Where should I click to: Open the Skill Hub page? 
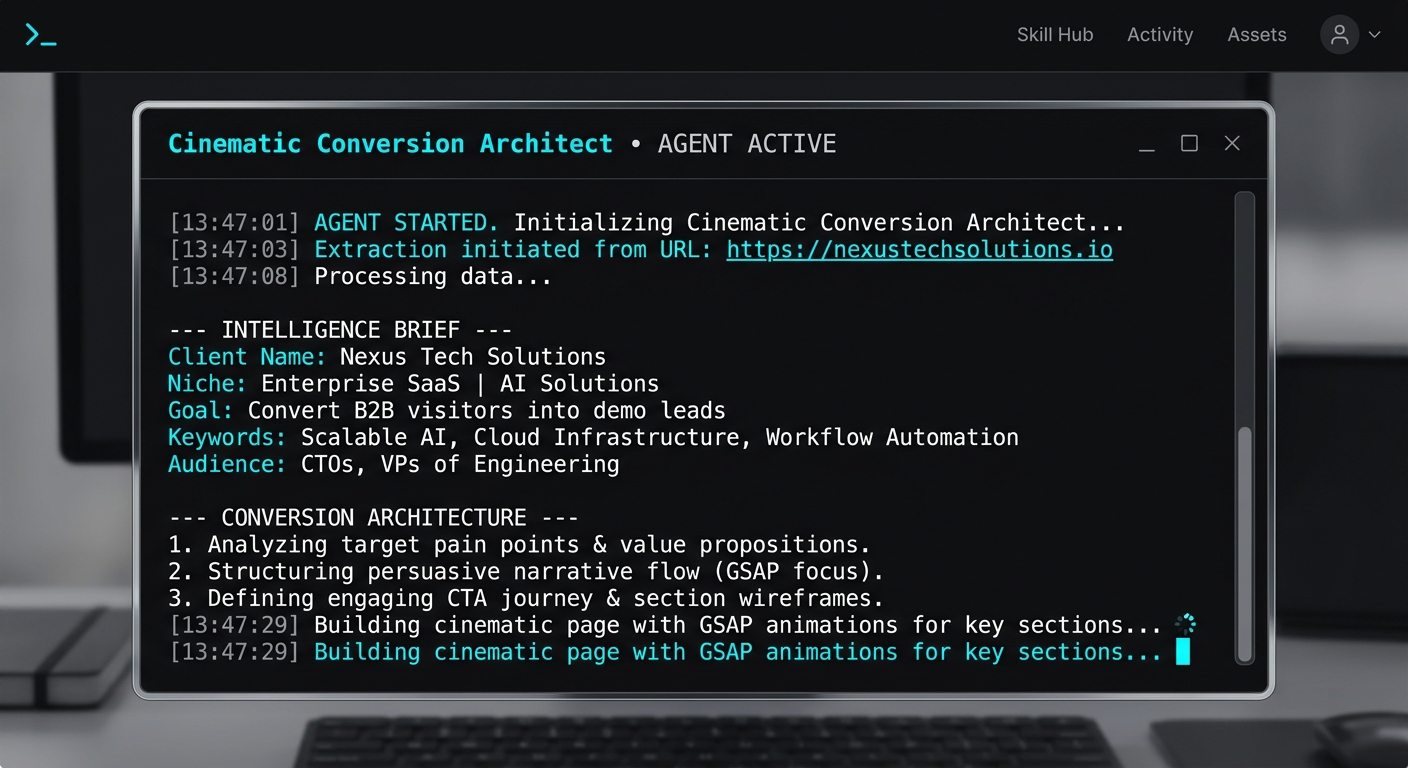[x=1055, y=35]
